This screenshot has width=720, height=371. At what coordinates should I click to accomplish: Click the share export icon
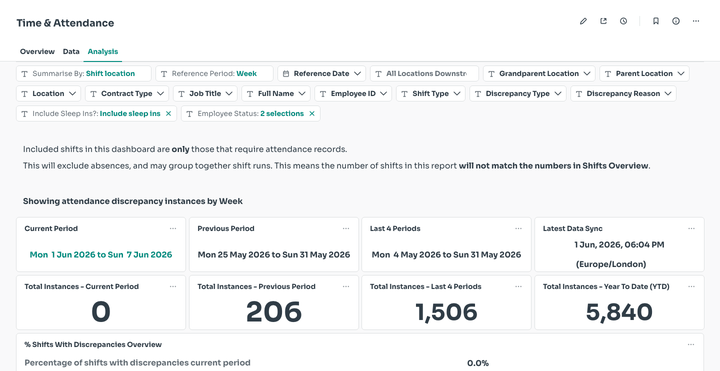[x=603, y=21]
